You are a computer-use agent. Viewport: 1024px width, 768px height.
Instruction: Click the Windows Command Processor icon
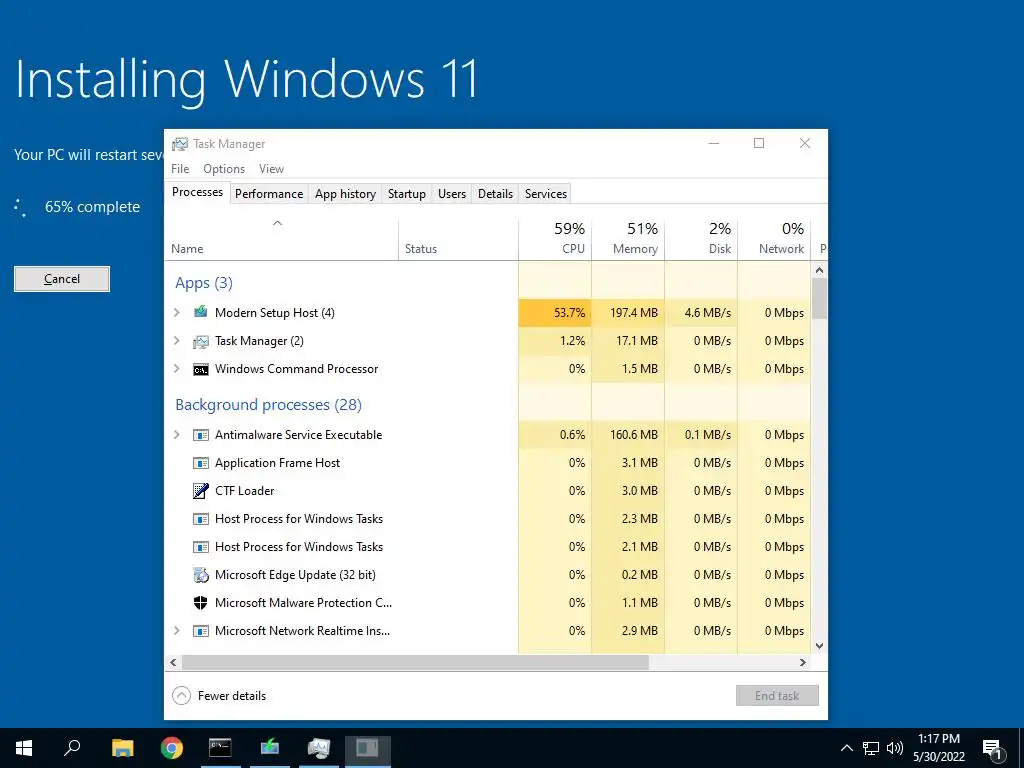pos(200,369)
